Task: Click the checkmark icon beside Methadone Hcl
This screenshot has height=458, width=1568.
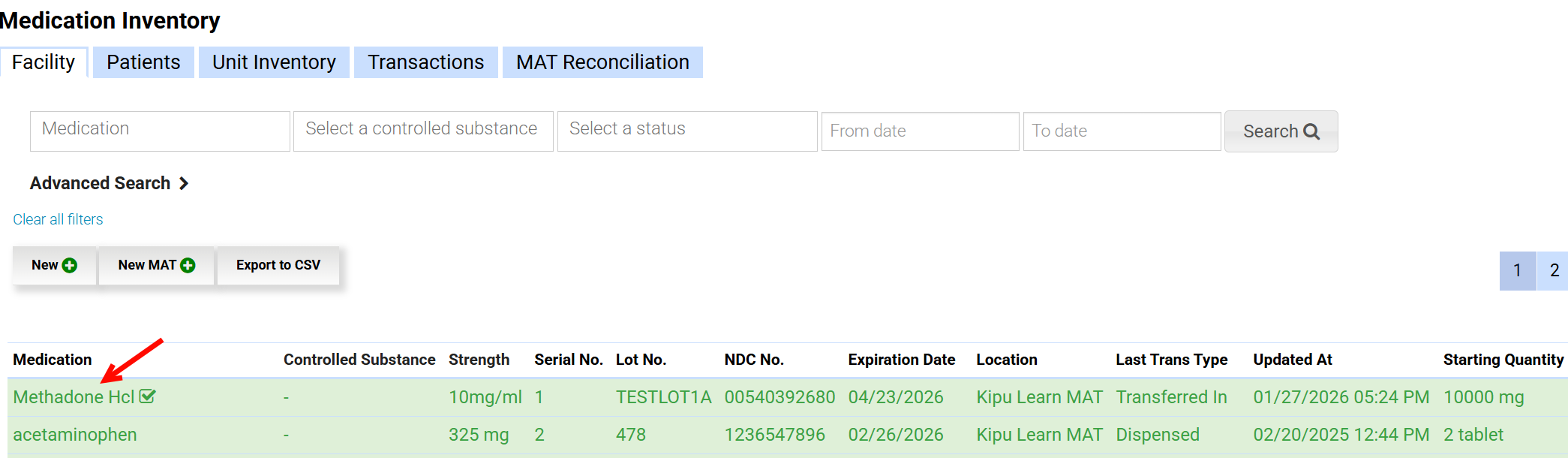Action: click(x=148, y=396)
